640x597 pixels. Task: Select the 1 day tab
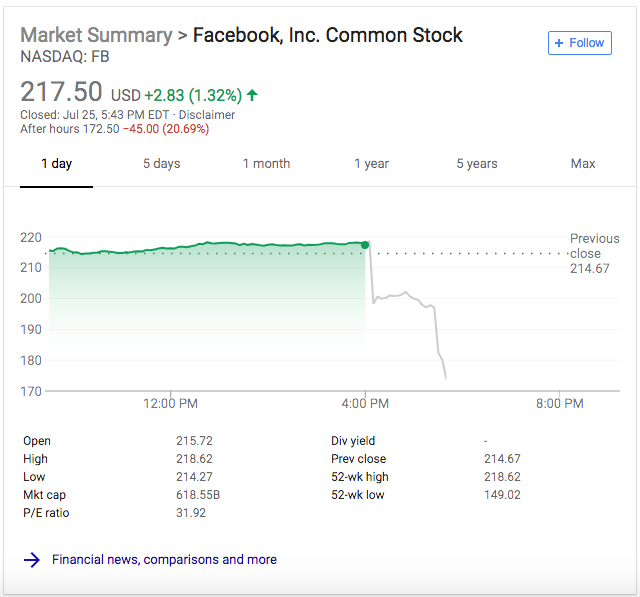pyautogui.click(x=56, y=164)
